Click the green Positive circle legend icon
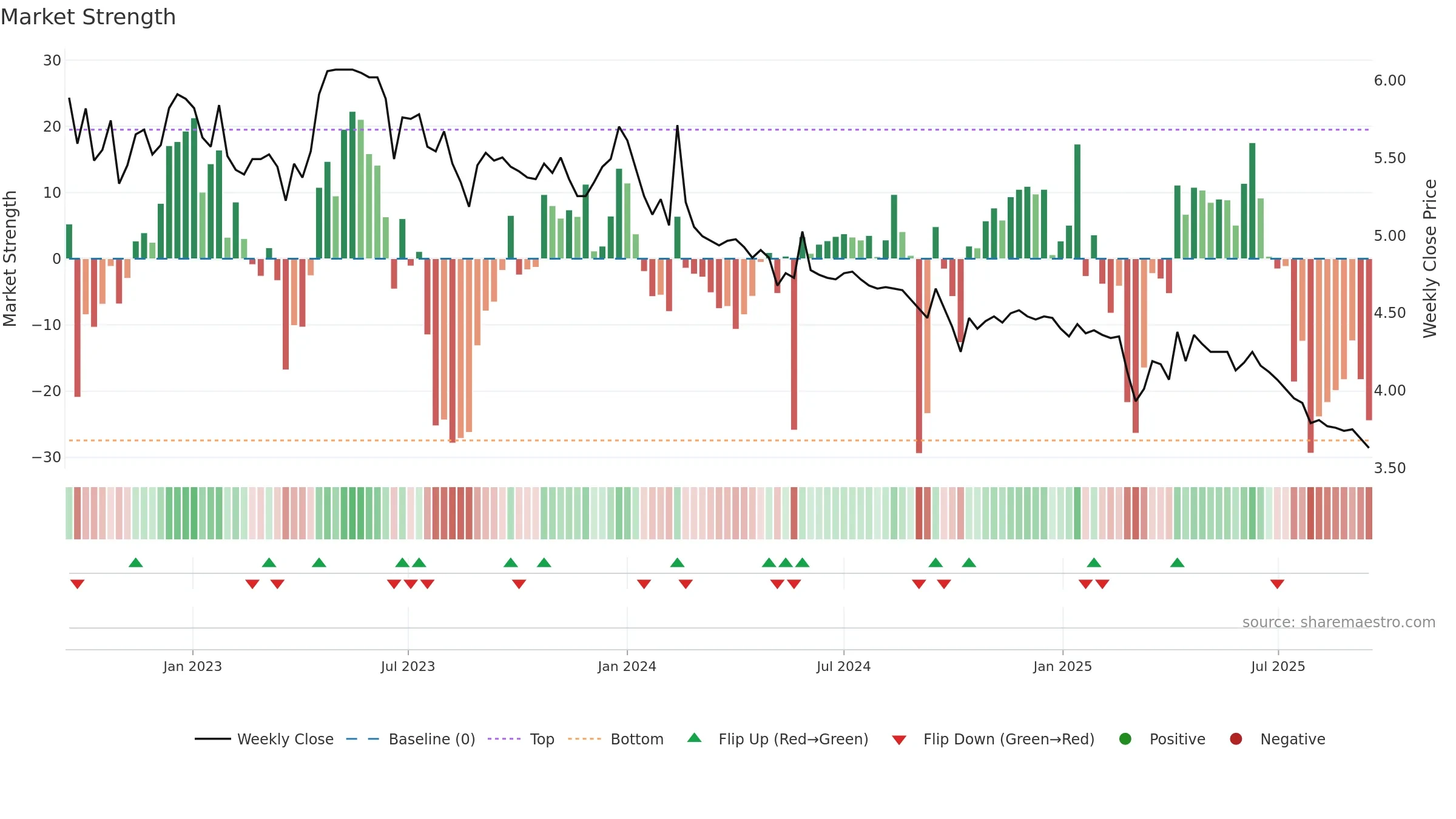1456x819 pixels. [x=1125, y=739]
